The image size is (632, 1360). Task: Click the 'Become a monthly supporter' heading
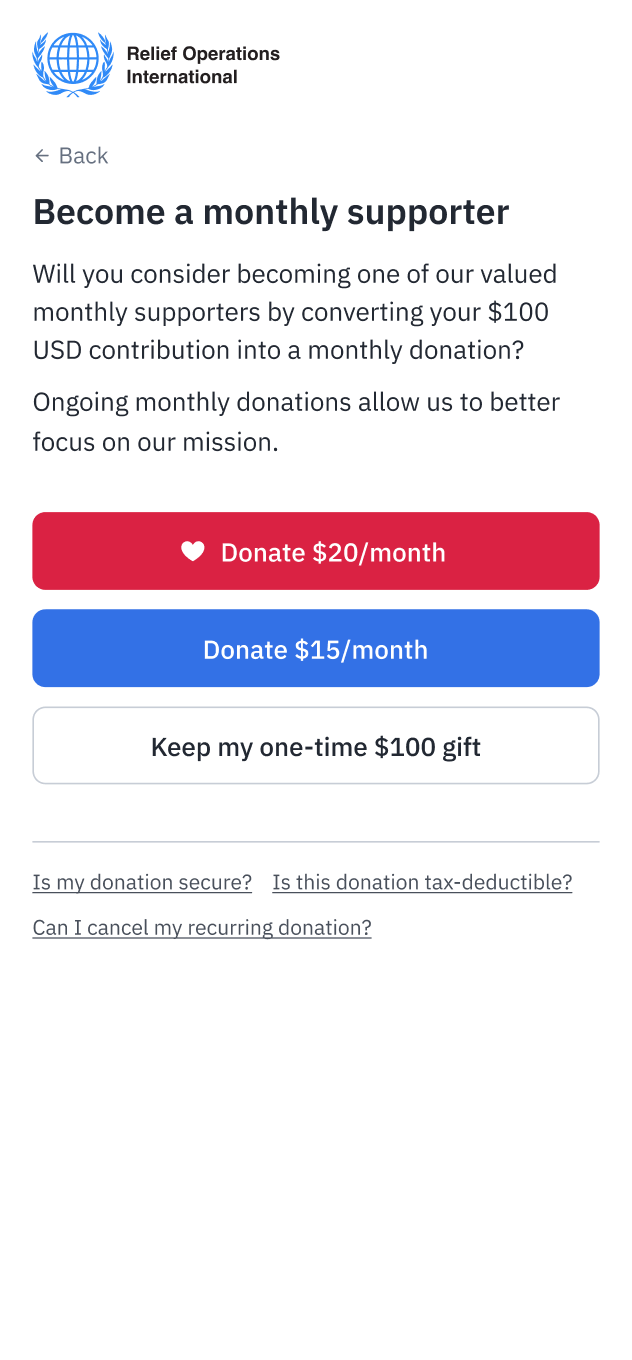click(x=271, y=212)
